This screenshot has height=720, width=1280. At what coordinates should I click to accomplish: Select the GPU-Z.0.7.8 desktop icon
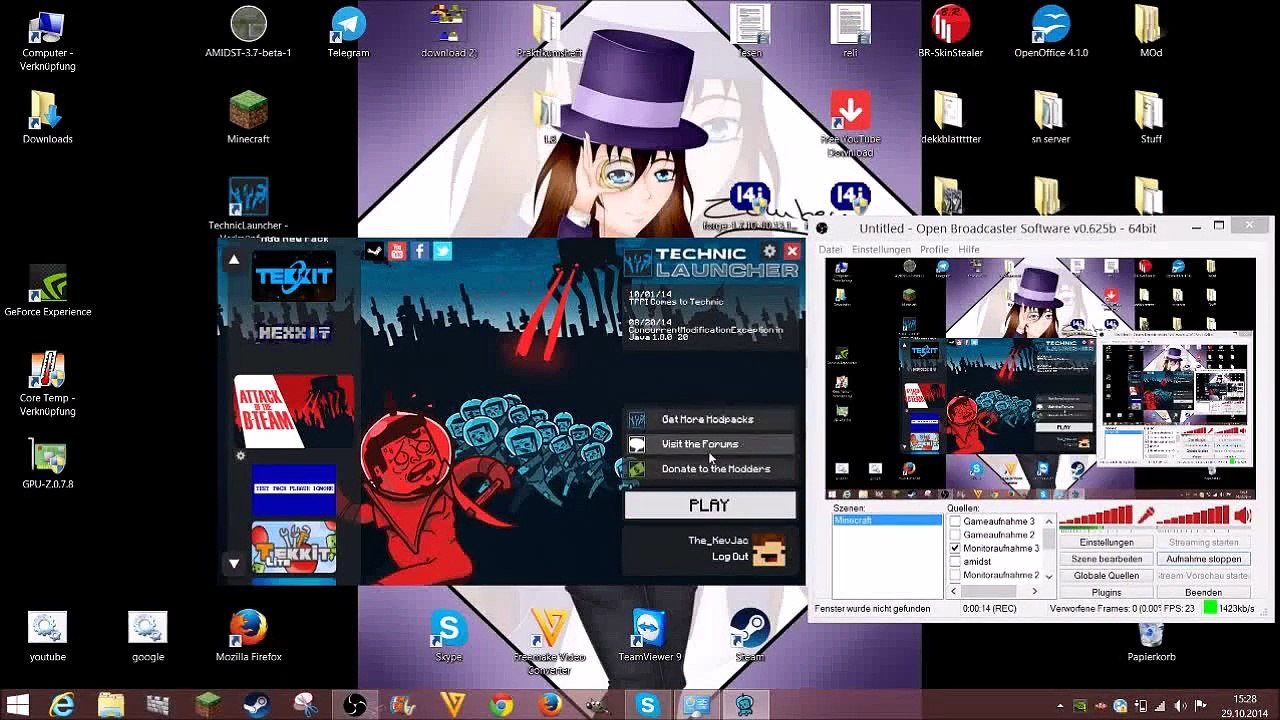tap(48, 463)
